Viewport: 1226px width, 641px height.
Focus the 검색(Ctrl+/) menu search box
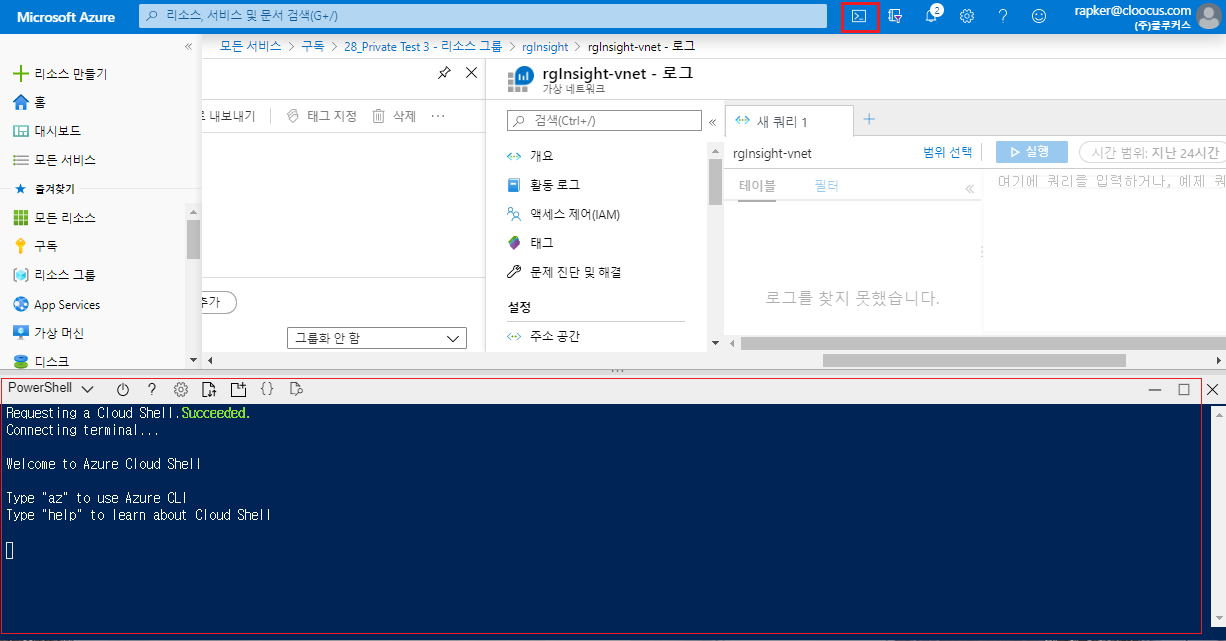(x=604, y=120)
